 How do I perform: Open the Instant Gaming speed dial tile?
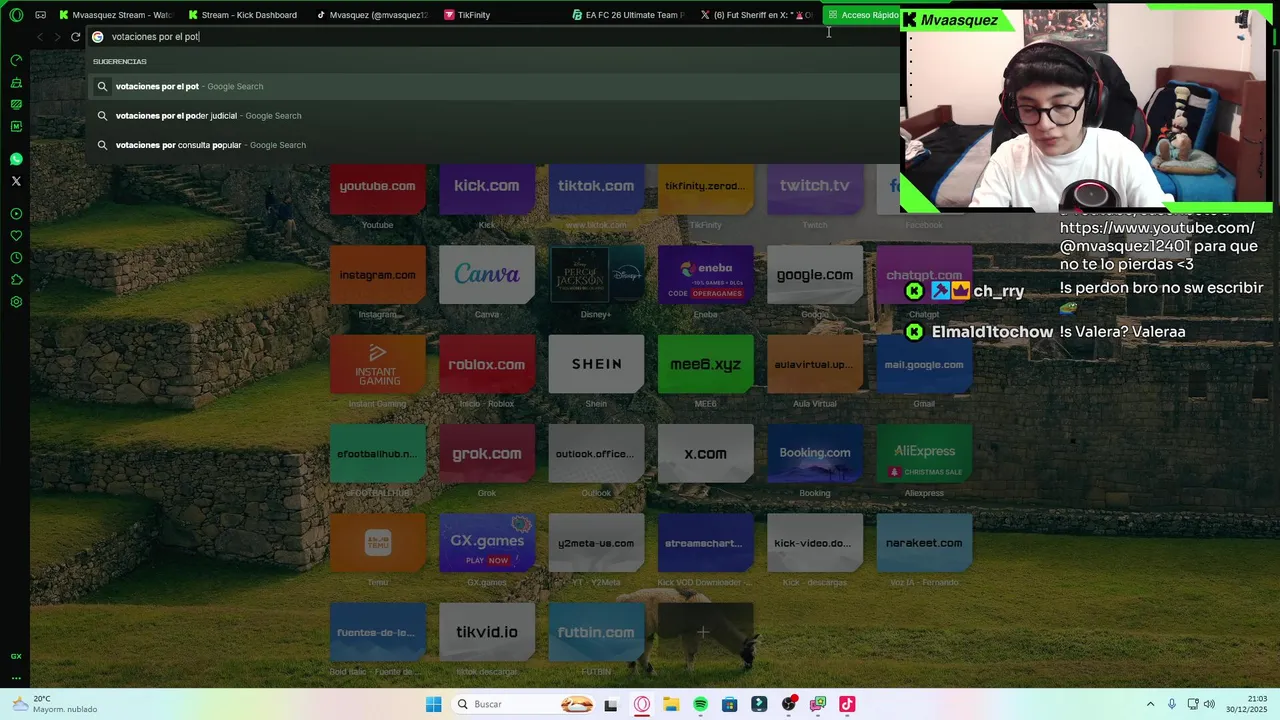(377, 364)
